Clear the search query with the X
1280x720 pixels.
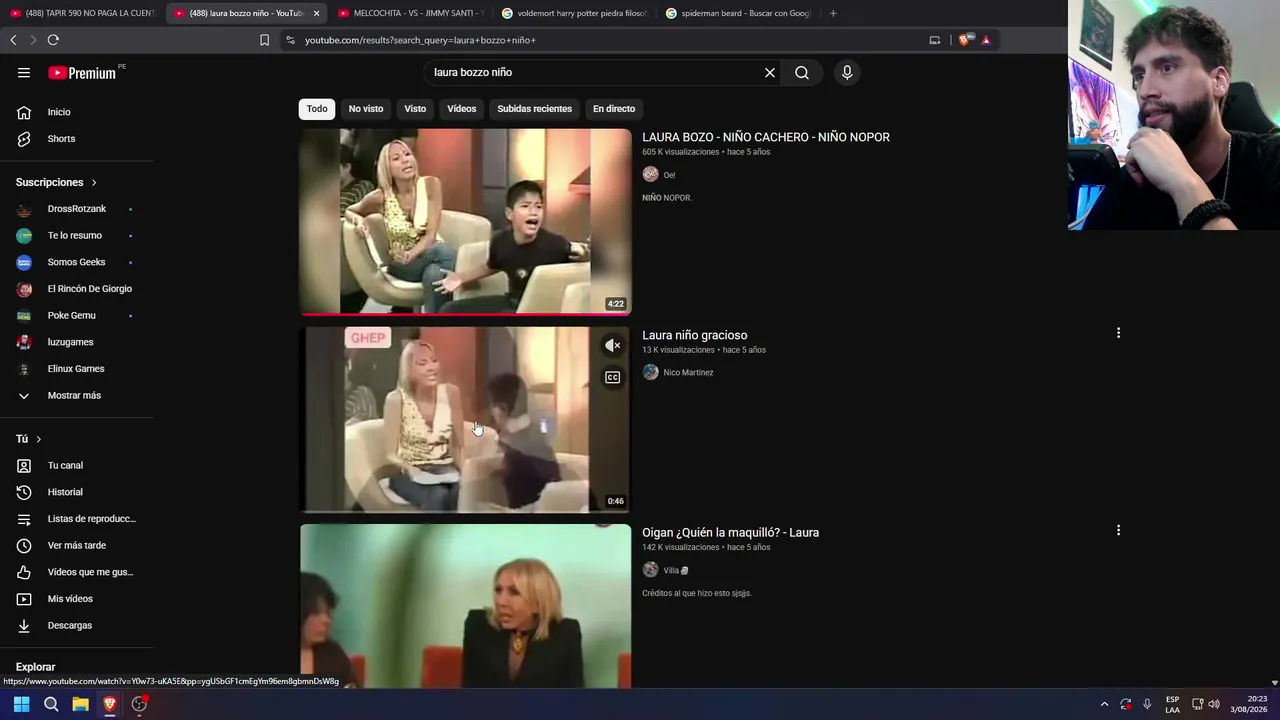click(x=770, y=72)
